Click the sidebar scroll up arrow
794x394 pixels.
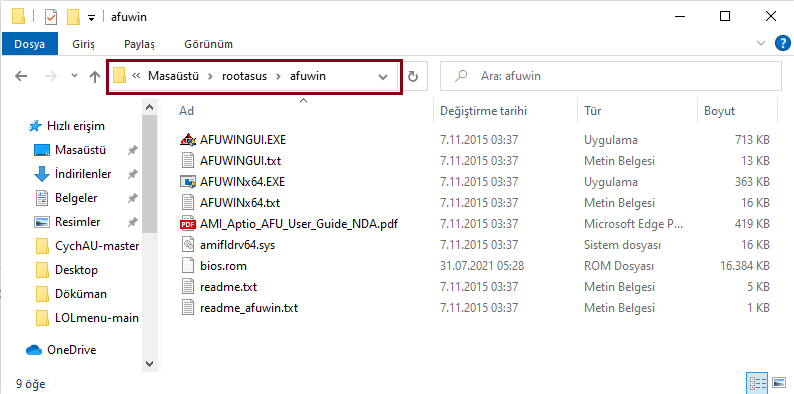click(x=149, y=108)
